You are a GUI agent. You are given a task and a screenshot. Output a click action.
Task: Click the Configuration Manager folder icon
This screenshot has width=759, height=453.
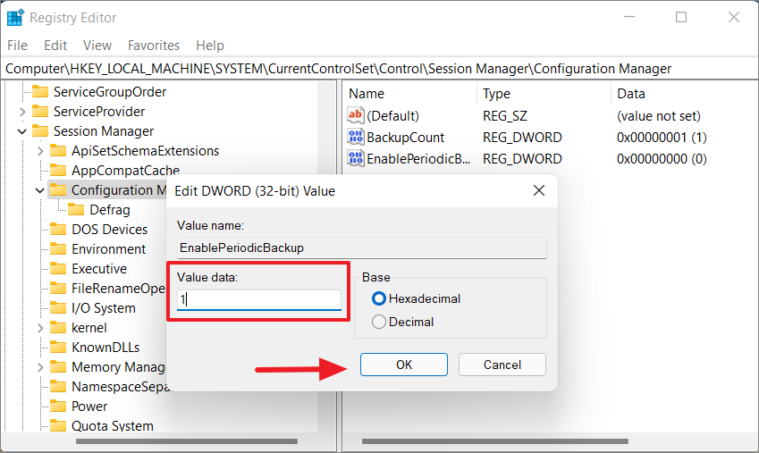click(58, 190)
